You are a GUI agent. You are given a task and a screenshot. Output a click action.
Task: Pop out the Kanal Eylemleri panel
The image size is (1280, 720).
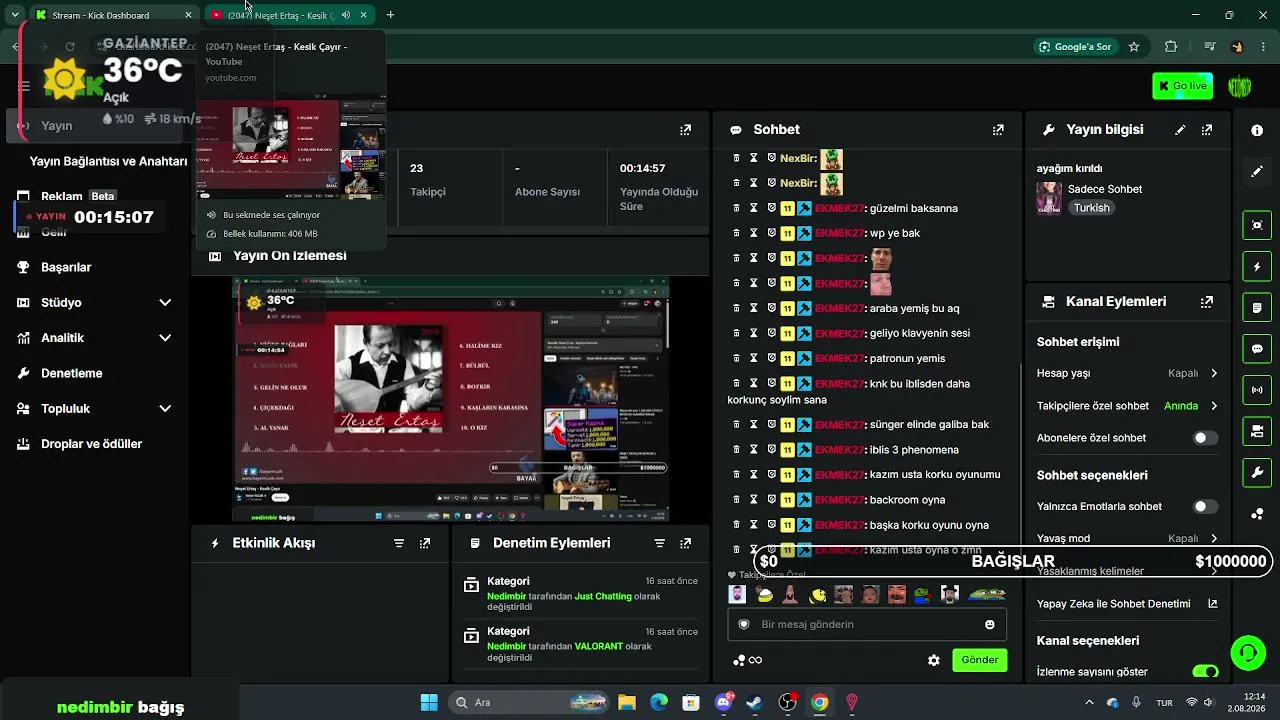click(x=1207, y=302)
